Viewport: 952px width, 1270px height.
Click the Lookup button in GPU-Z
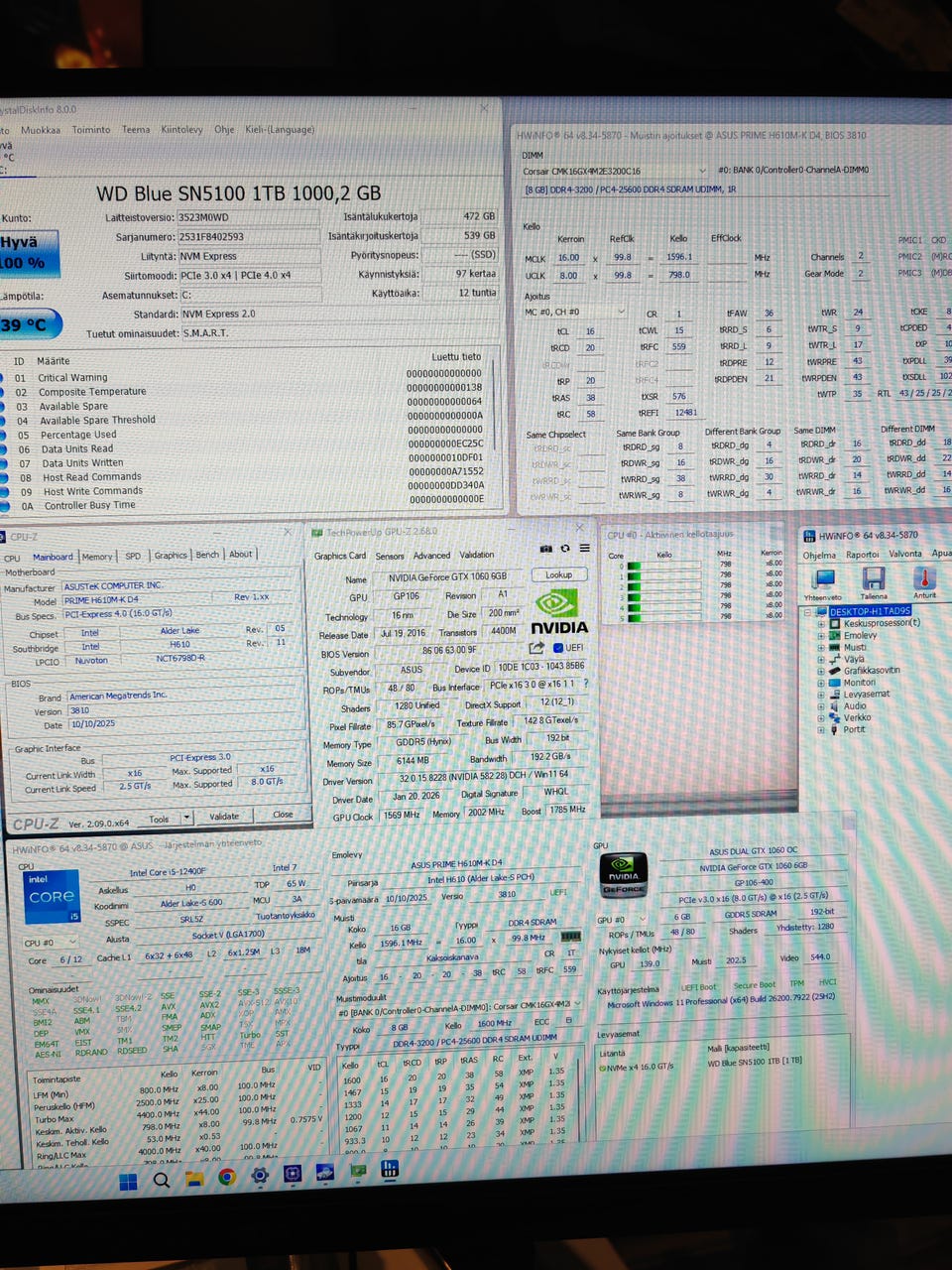[x=559, y=574]
